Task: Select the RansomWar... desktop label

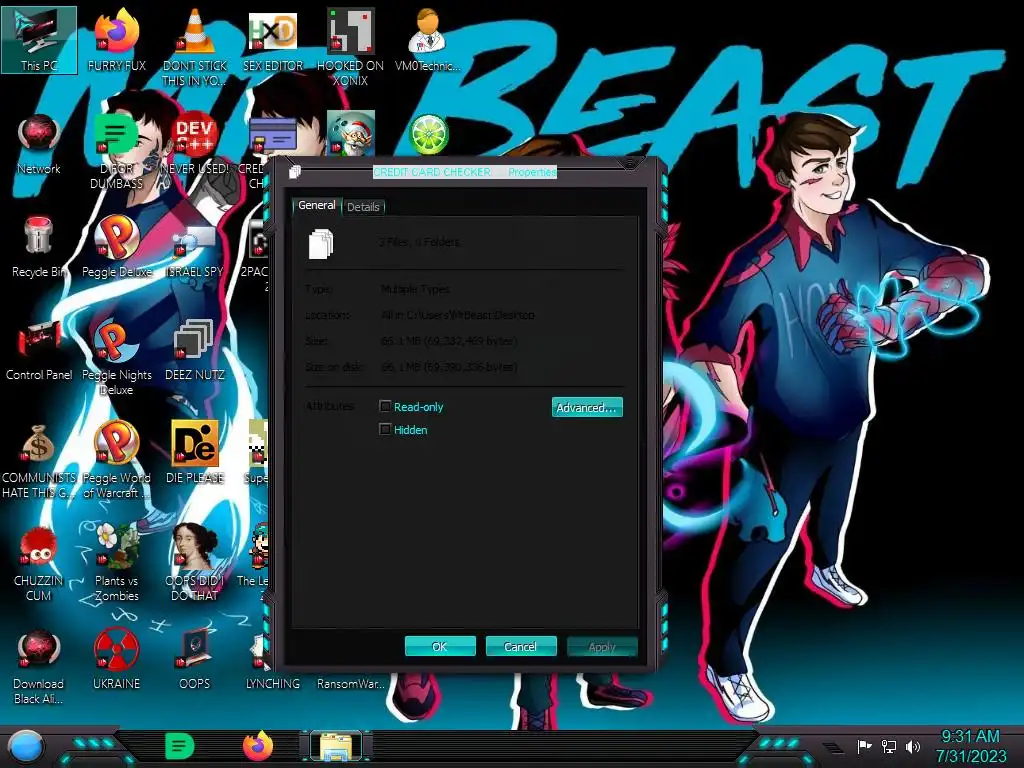Action: (x=351, y=684)
